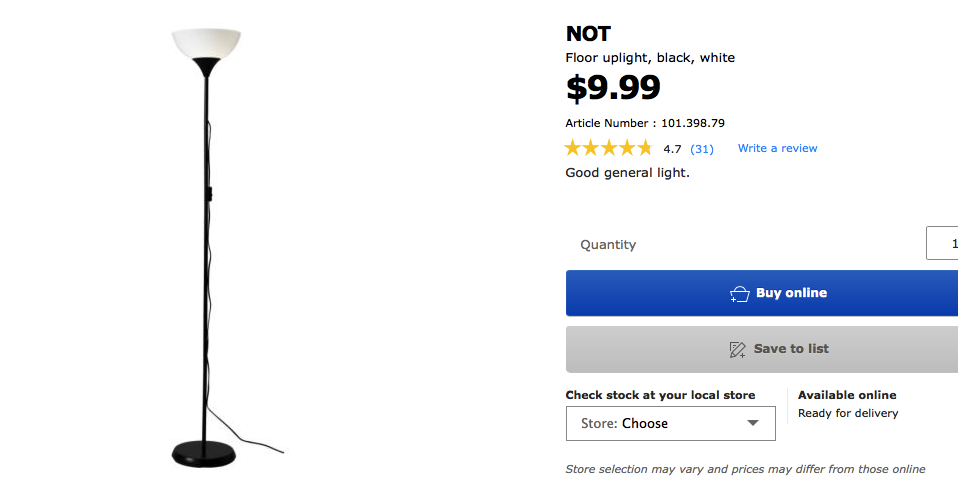Open the "Store: Choose" combo box
This screenshot has width=958, height=490.
pyautogui.click(x=670, y=423)
